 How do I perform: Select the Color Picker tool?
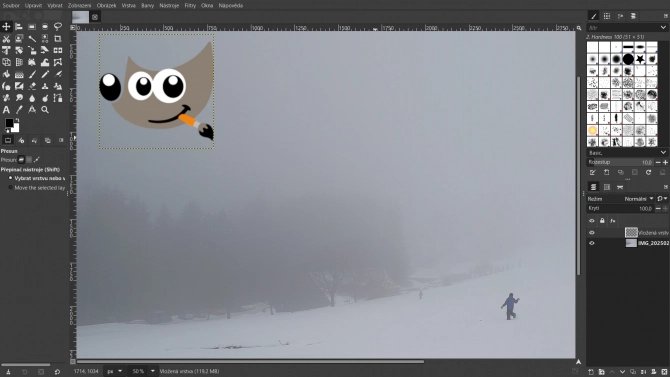click(x=19, y=110)
